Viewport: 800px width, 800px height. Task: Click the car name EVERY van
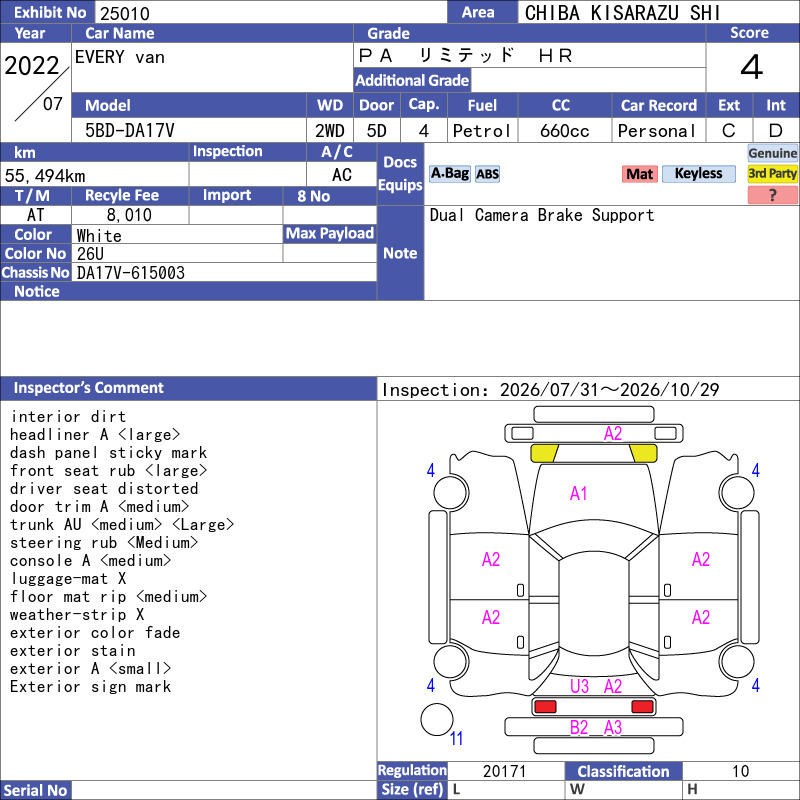pos(120,57)
